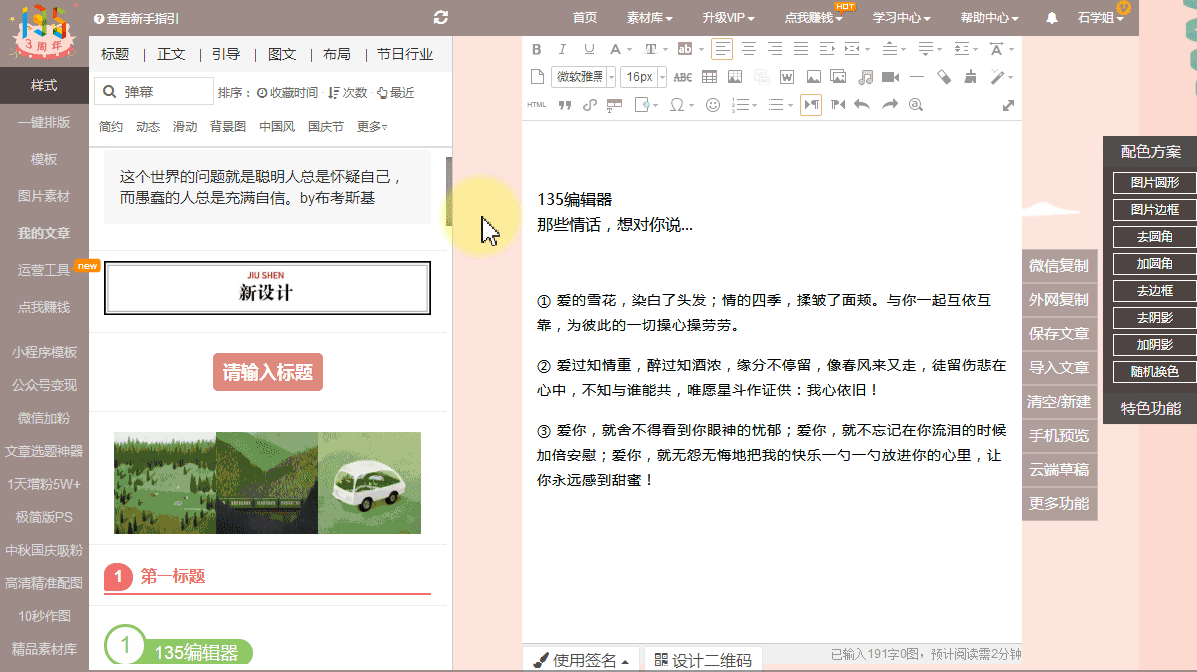
Task: Insert a table
Action: tap(709, 77)
